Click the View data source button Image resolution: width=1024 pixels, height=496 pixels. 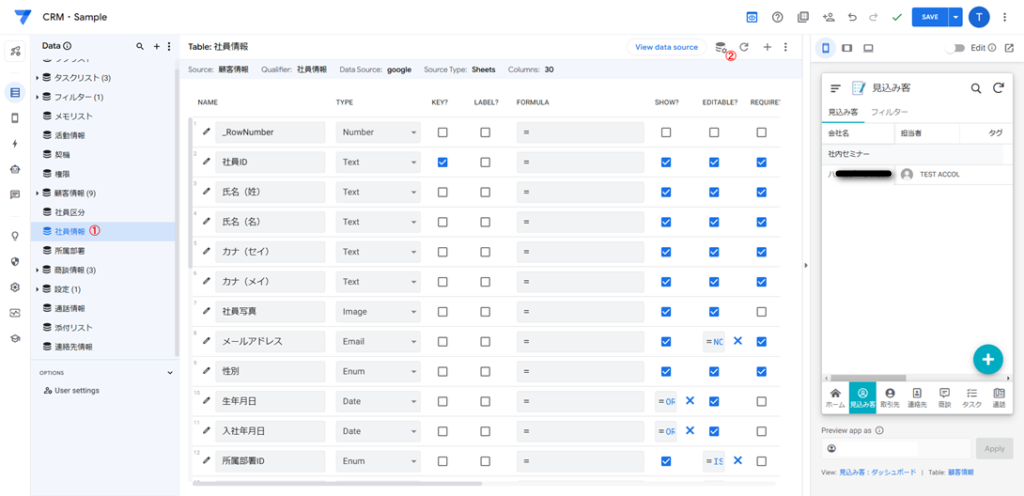[666, 47]
